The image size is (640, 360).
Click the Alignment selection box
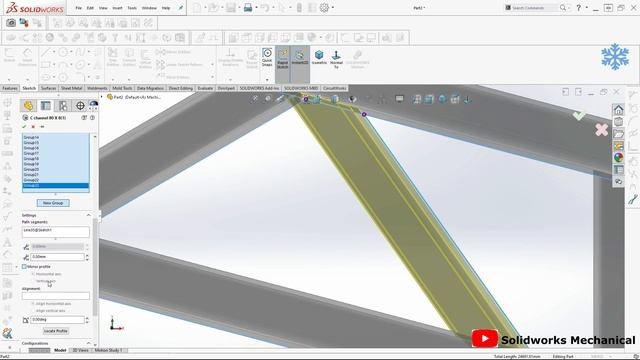[56, 296]
